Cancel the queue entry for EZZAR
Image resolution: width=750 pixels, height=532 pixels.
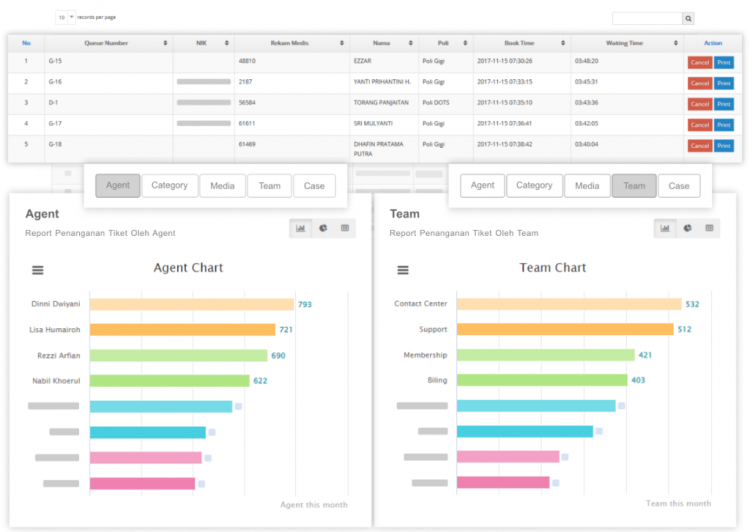point(700,62)
